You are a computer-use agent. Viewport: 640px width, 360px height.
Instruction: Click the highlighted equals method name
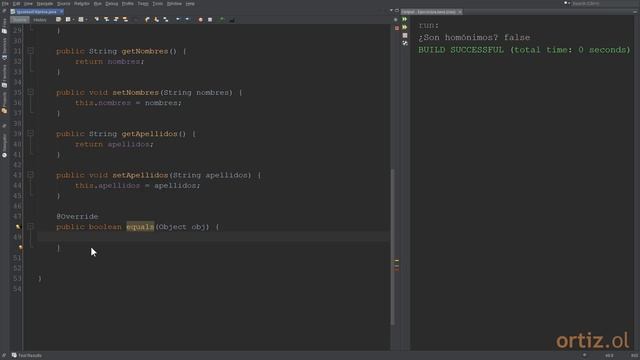click(140, 227)
